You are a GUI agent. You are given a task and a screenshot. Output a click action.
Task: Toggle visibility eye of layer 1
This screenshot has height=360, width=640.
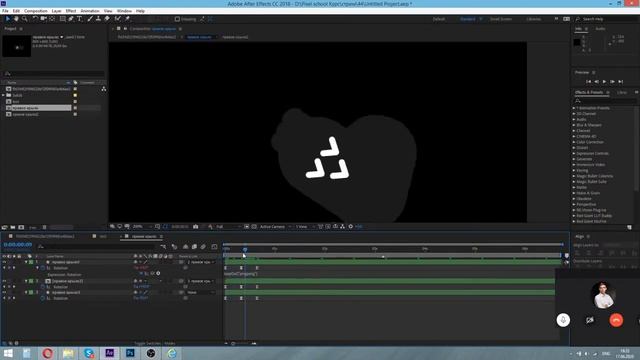point(4,262)
